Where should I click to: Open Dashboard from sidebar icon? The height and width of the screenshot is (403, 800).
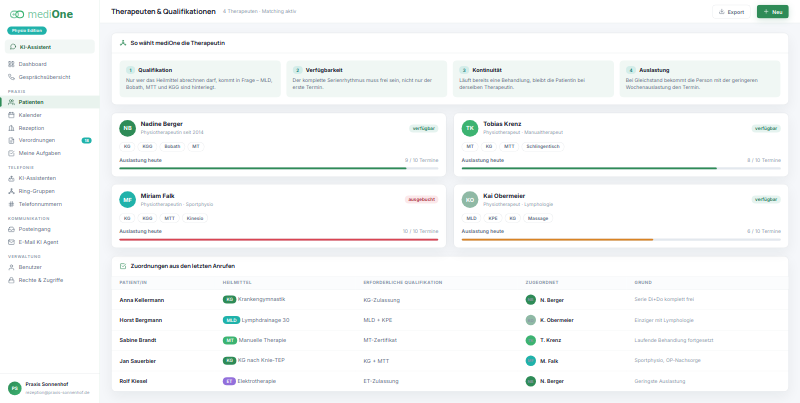[11, 64]
